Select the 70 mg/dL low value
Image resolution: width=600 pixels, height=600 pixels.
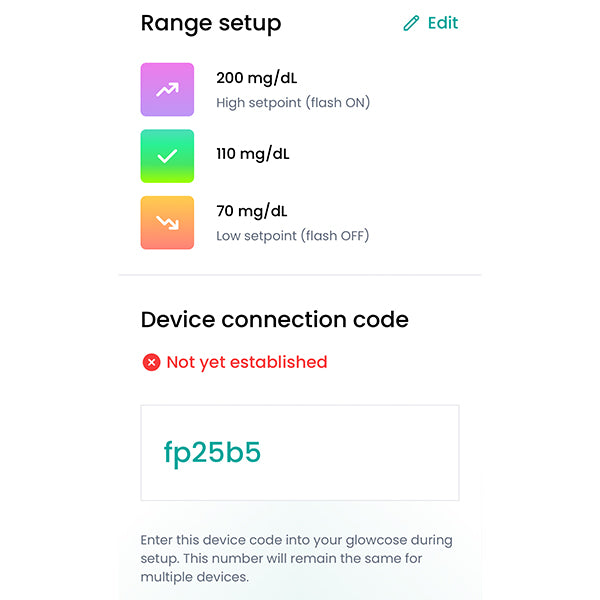coord(251,211)
